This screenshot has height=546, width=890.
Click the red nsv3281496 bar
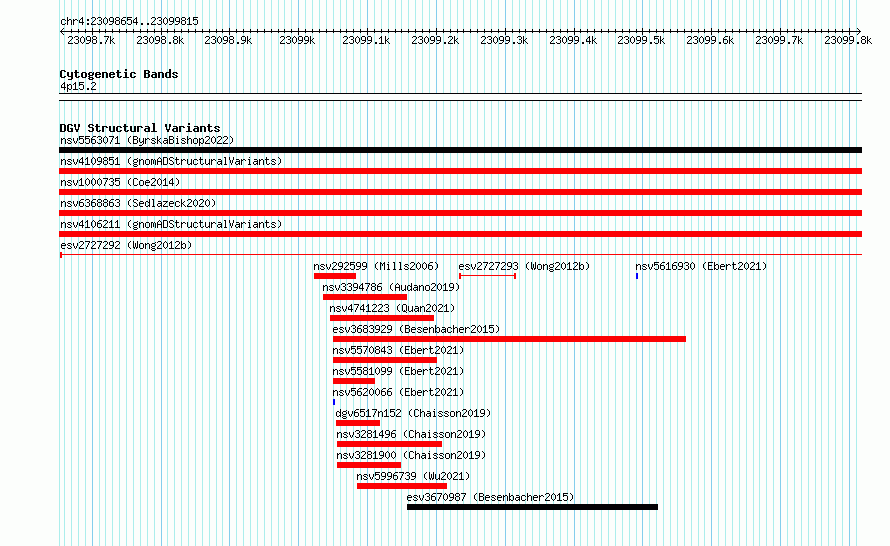[389, 444]
